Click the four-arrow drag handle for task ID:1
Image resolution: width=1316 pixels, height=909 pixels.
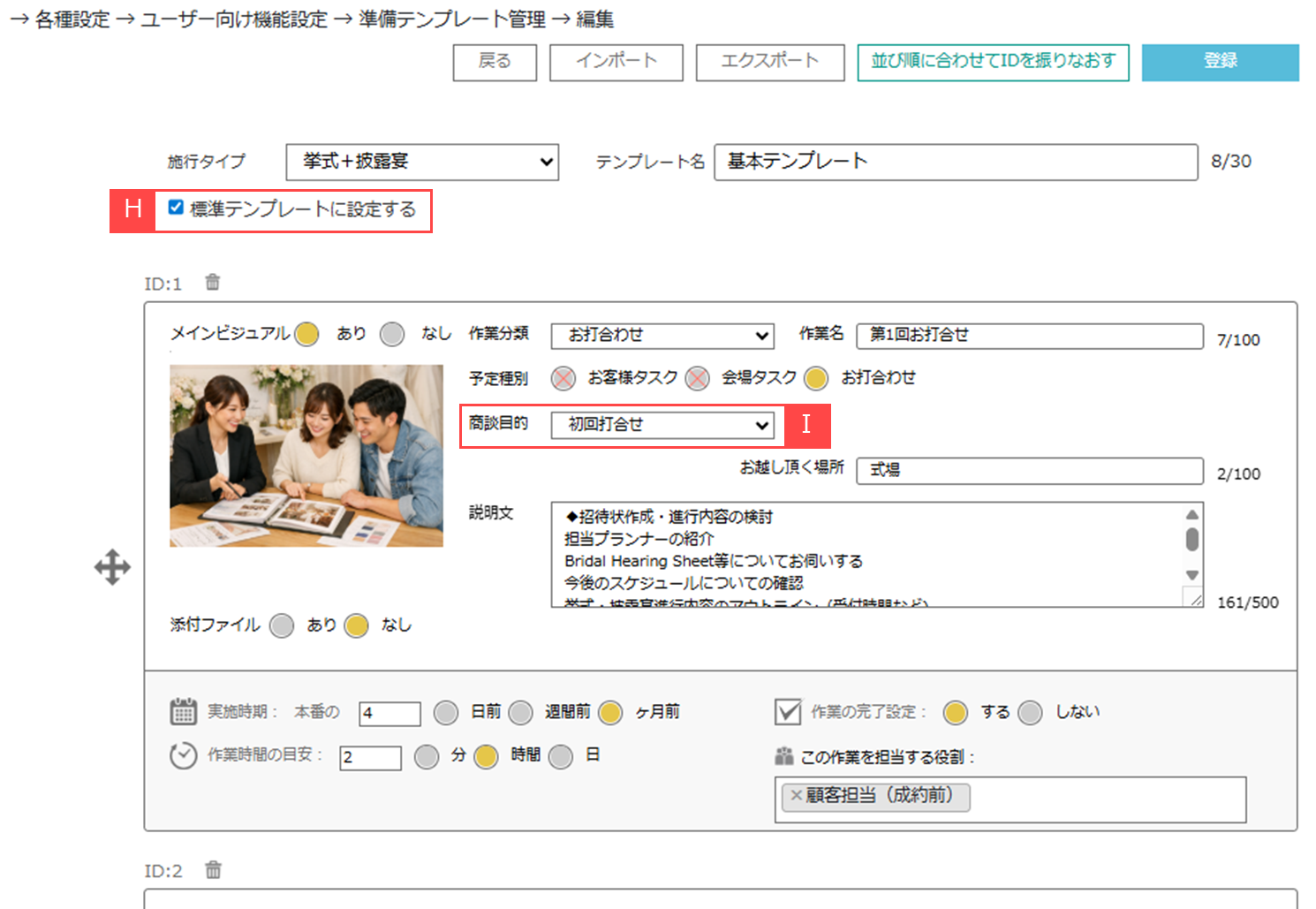tap(111, 566)
